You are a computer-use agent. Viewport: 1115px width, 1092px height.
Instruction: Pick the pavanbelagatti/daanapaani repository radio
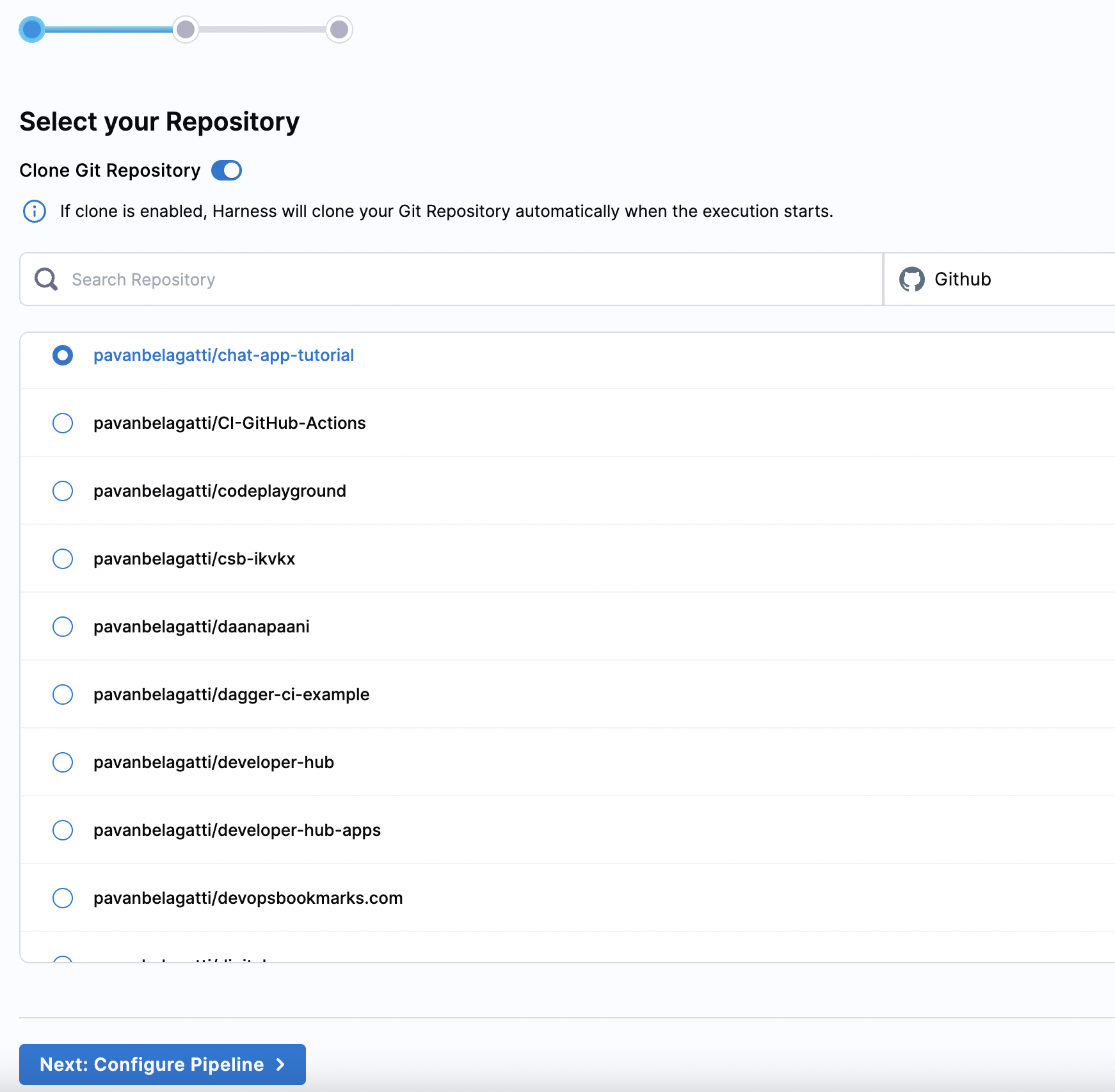click(63, 627)
